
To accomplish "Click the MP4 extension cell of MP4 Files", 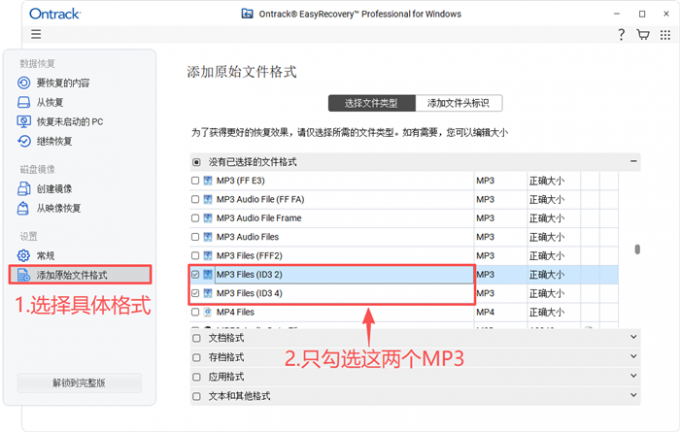I will (x=485, y=312).
